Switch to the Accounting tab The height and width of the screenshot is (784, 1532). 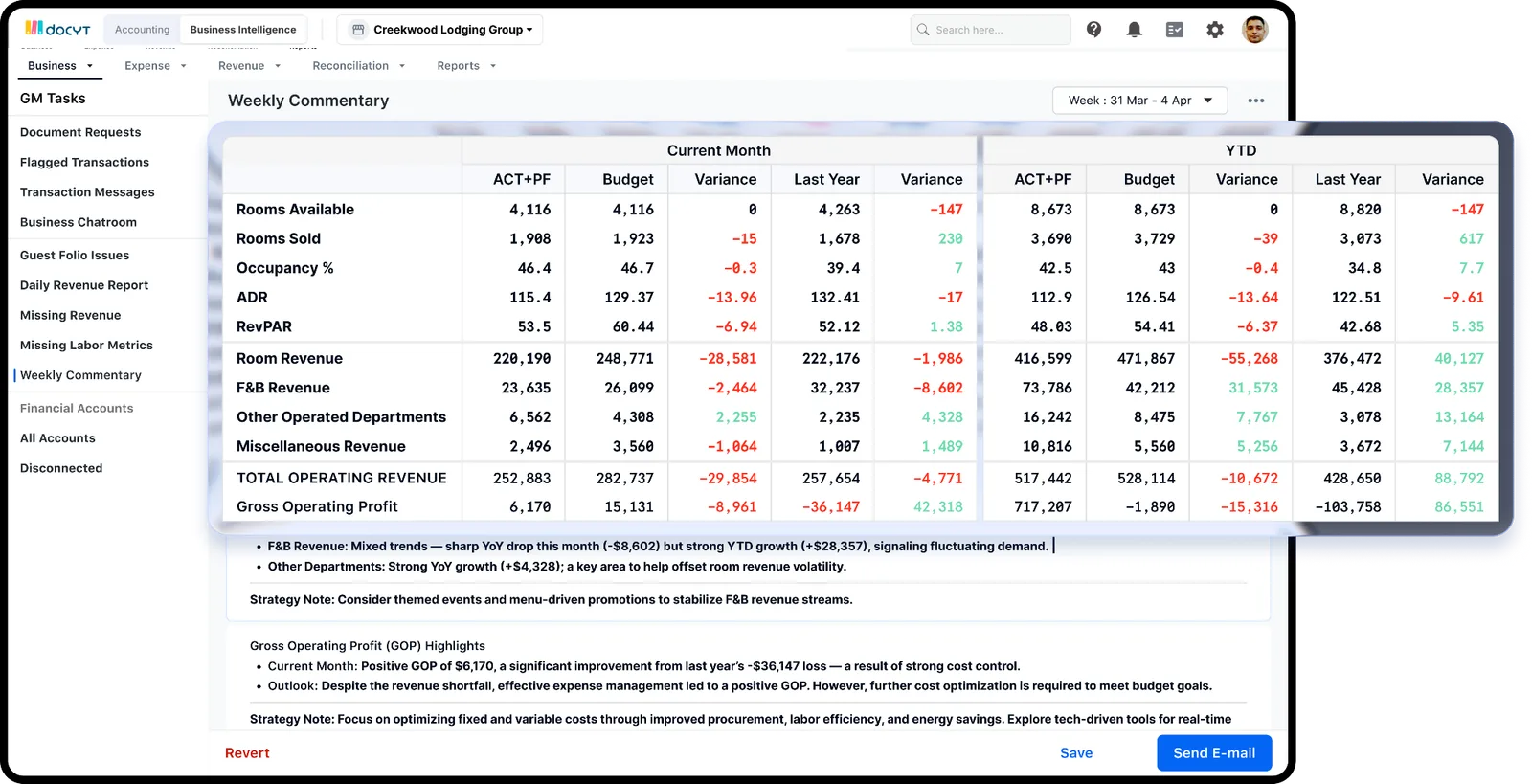tap(142, 30)
